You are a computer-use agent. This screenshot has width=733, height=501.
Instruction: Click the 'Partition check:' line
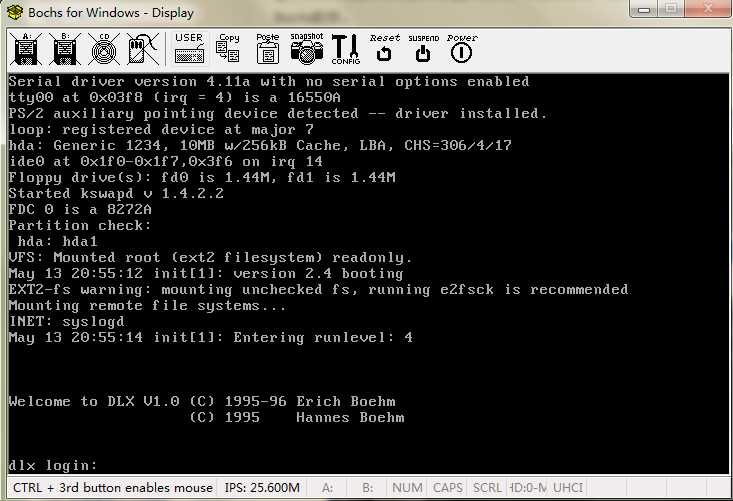(80, 226)
